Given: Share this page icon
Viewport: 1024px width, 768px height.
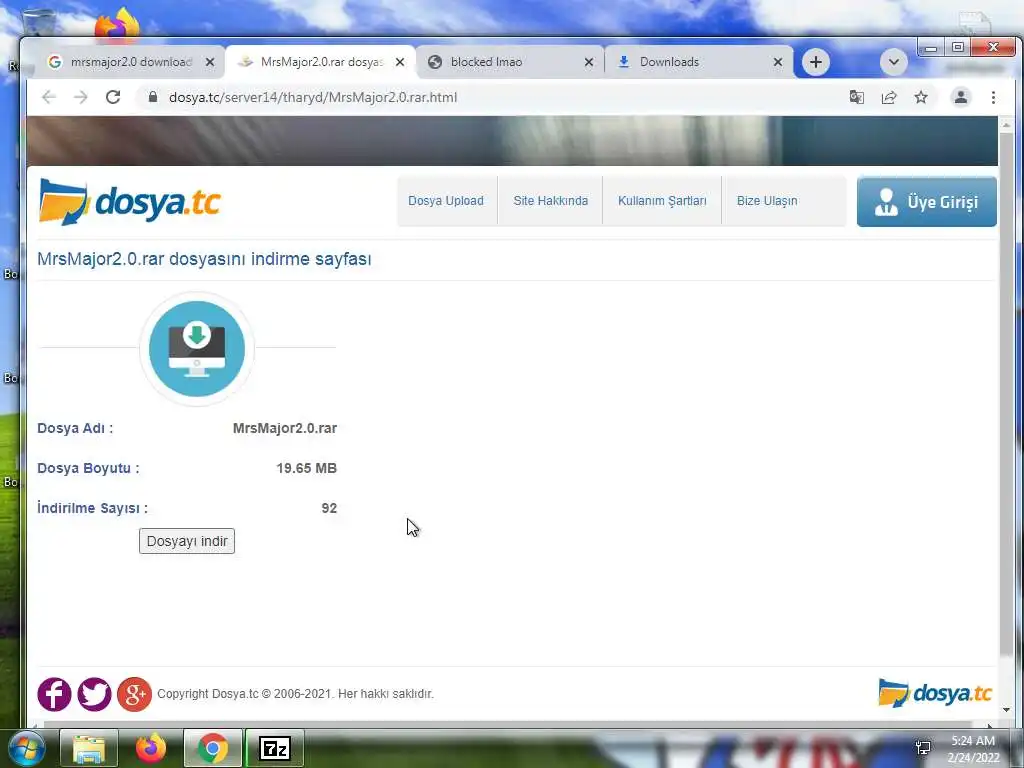Looking at the screenshot, I should tap(889, 97).
